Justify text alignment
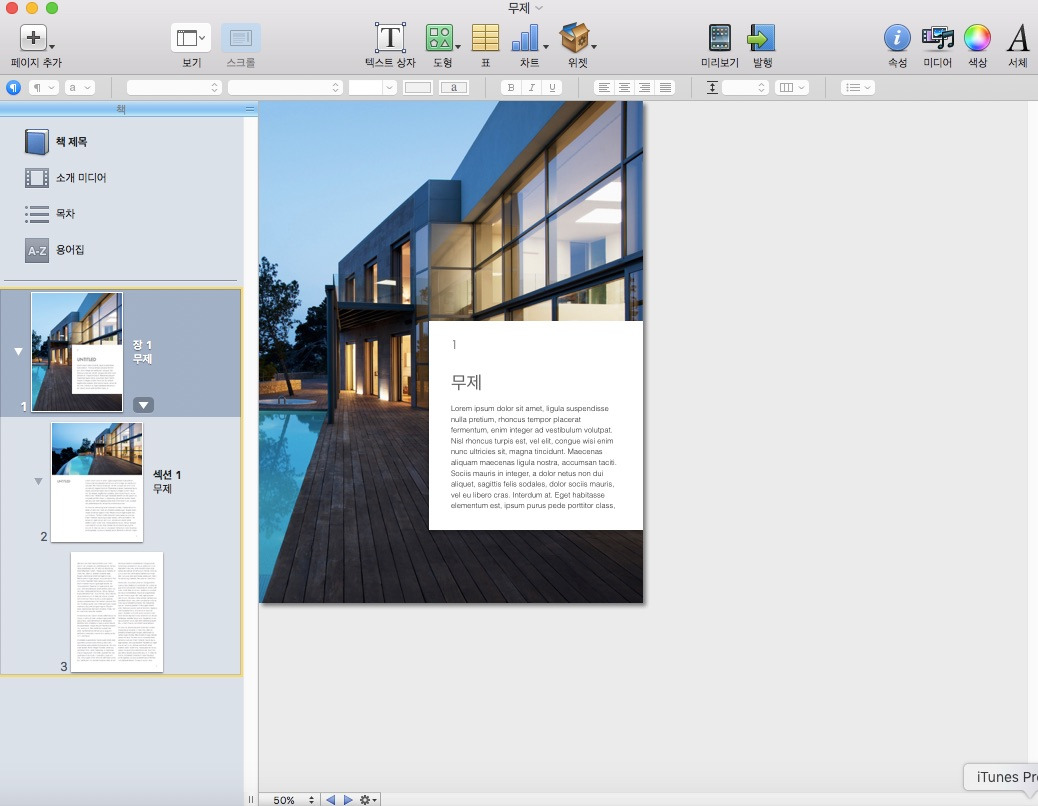Image resolution: width=1038 pixels, height=806 pixels. pyautogui.click(x=665, y=87)
